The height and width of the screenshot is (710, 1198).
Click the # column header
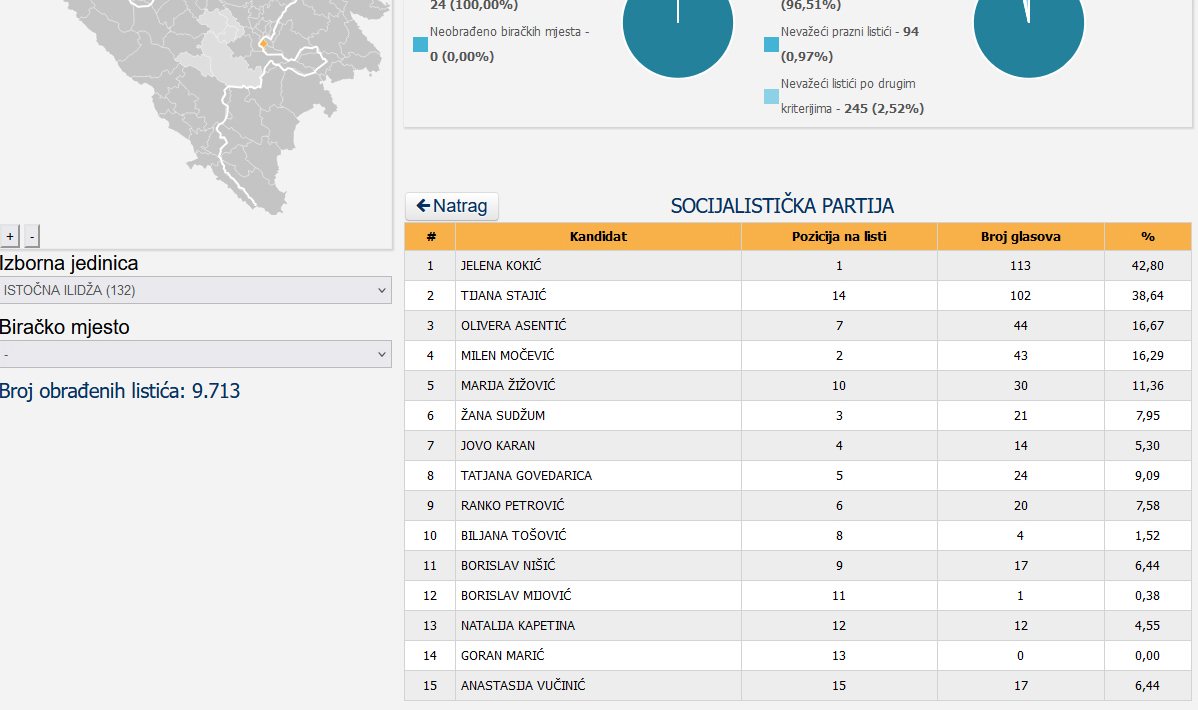tap(430, 237)
